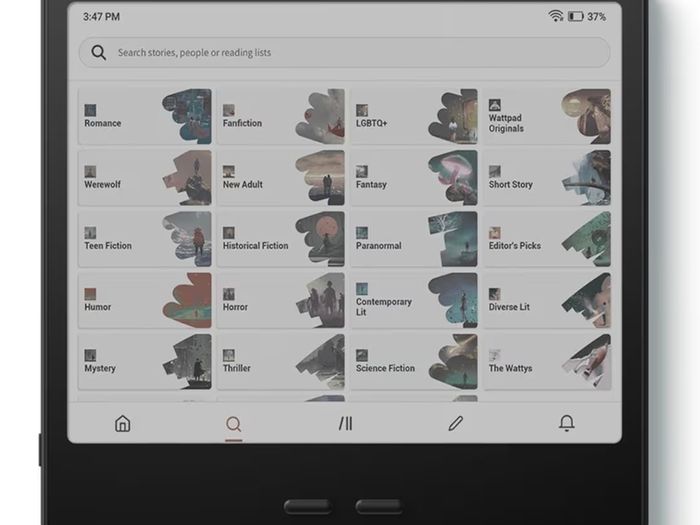
Task: Choose the Historical Fiction category
Action: pyautogui.click(x=281, y=239)
